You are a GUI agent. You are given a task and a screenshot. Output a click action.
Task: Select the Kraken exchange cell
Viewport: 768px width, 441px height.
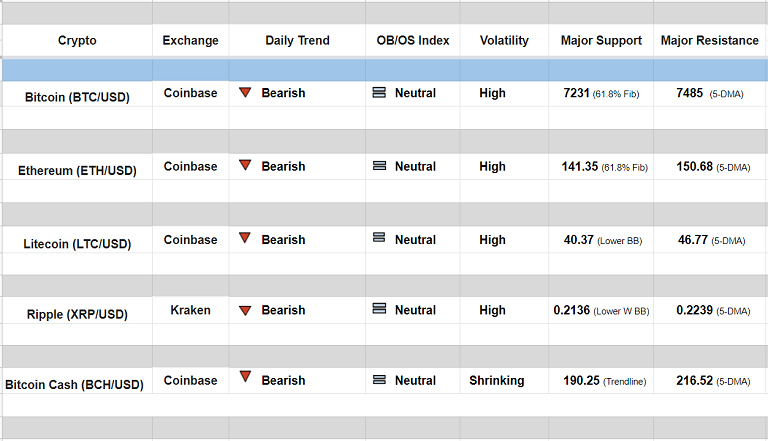[190, 310]
